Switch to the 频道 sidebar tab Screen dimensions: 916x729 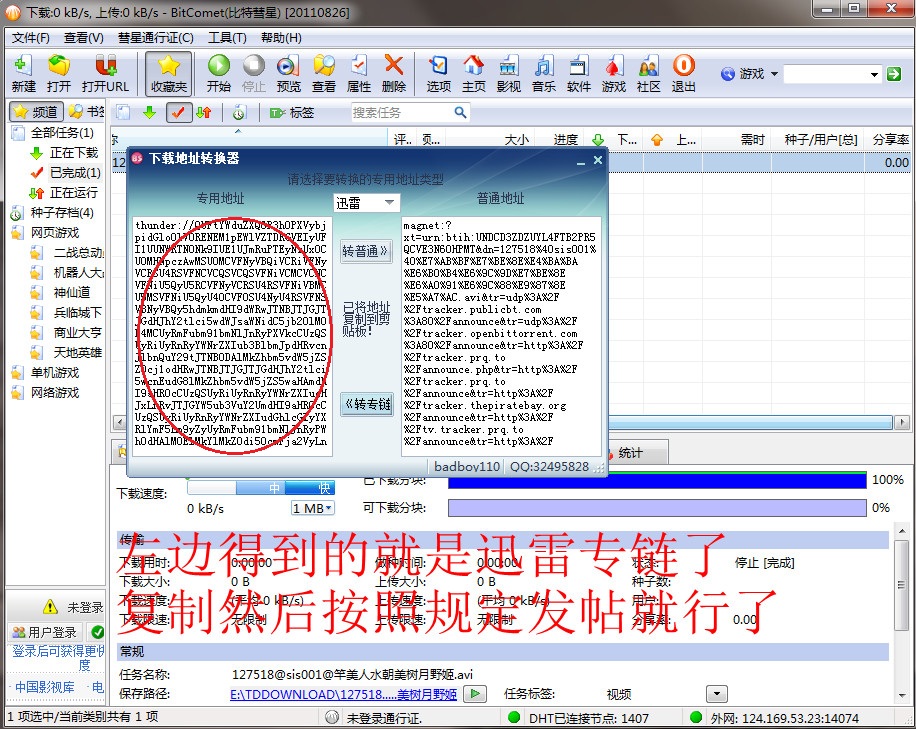pos(36,112)
